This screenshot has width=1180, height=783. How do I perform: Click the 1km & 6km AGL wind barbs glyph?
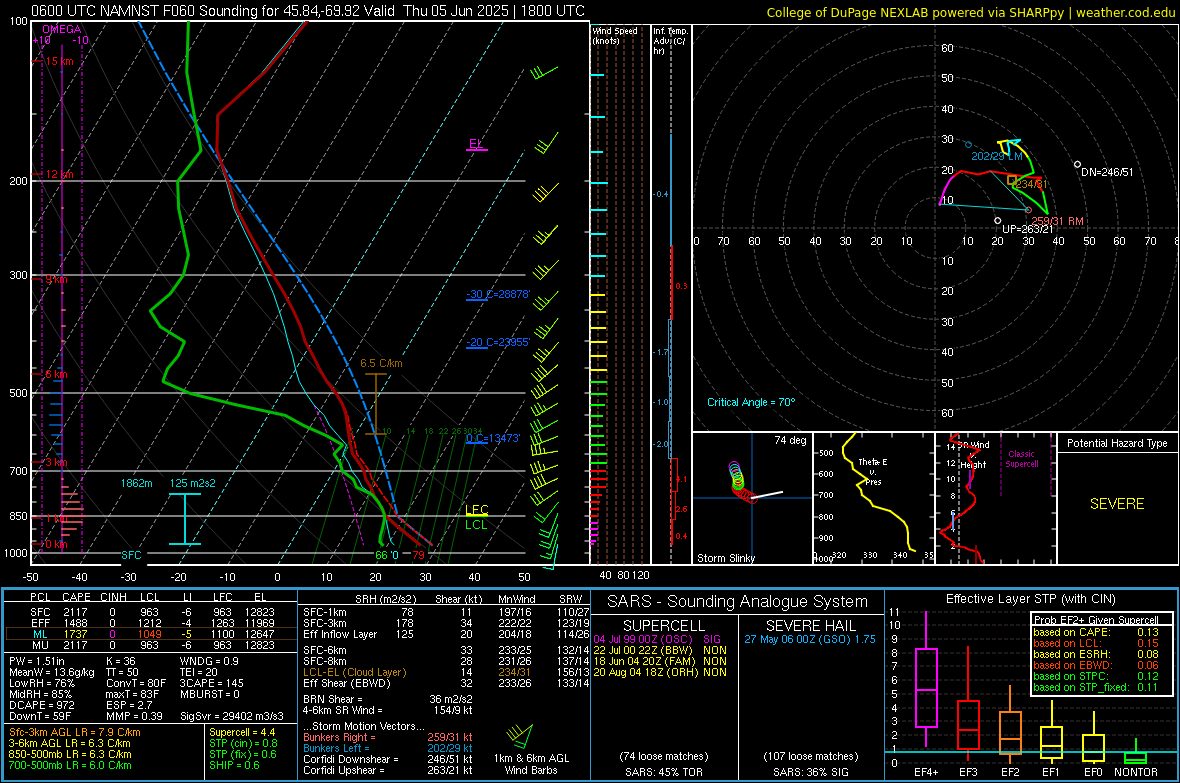point(519,734)
